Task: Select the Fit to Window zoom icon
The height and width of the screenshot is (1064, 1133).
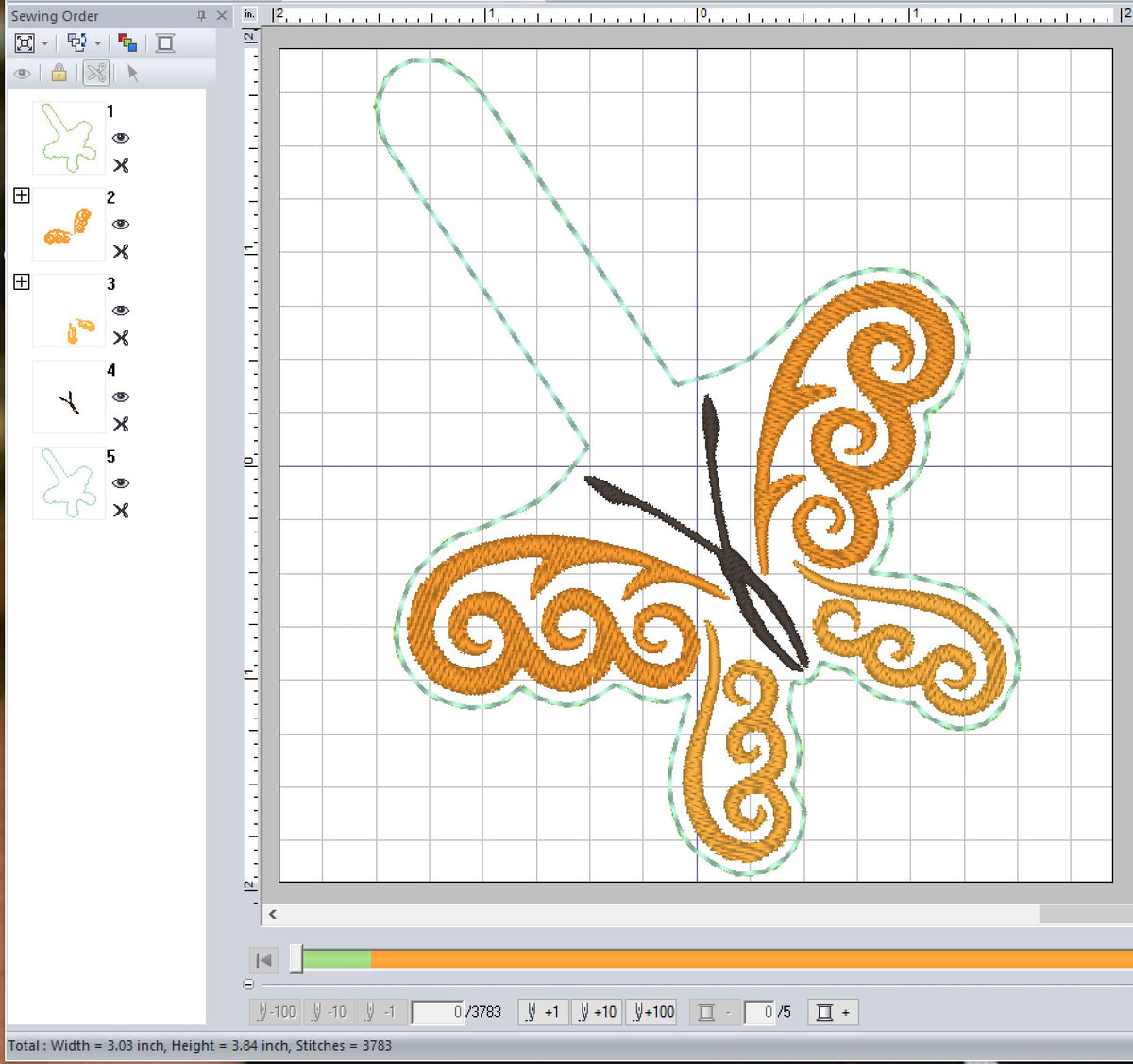Action: (24, 42)
